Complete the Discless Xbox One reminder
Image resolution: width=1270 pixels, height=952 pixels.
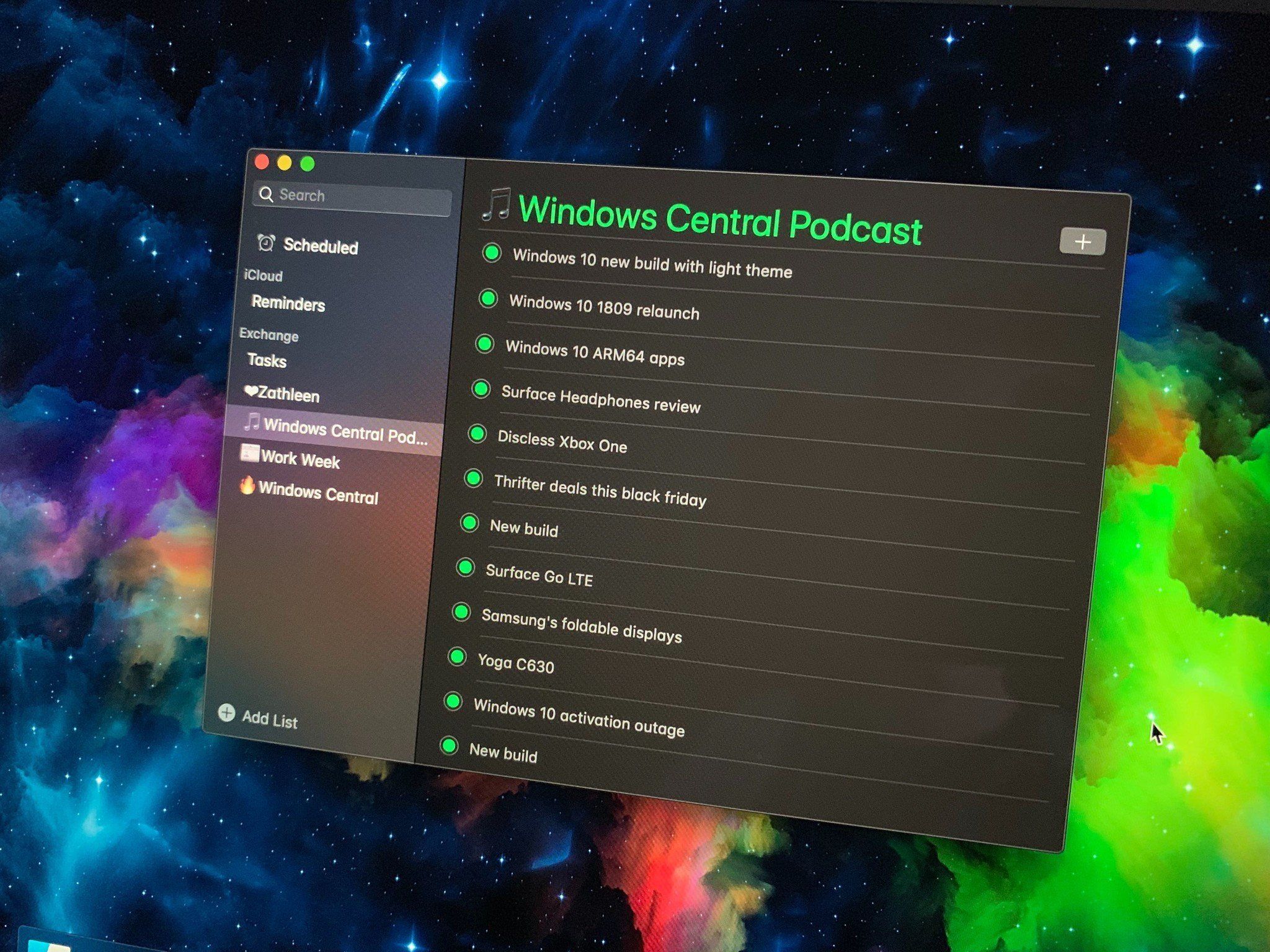point(477,433)
